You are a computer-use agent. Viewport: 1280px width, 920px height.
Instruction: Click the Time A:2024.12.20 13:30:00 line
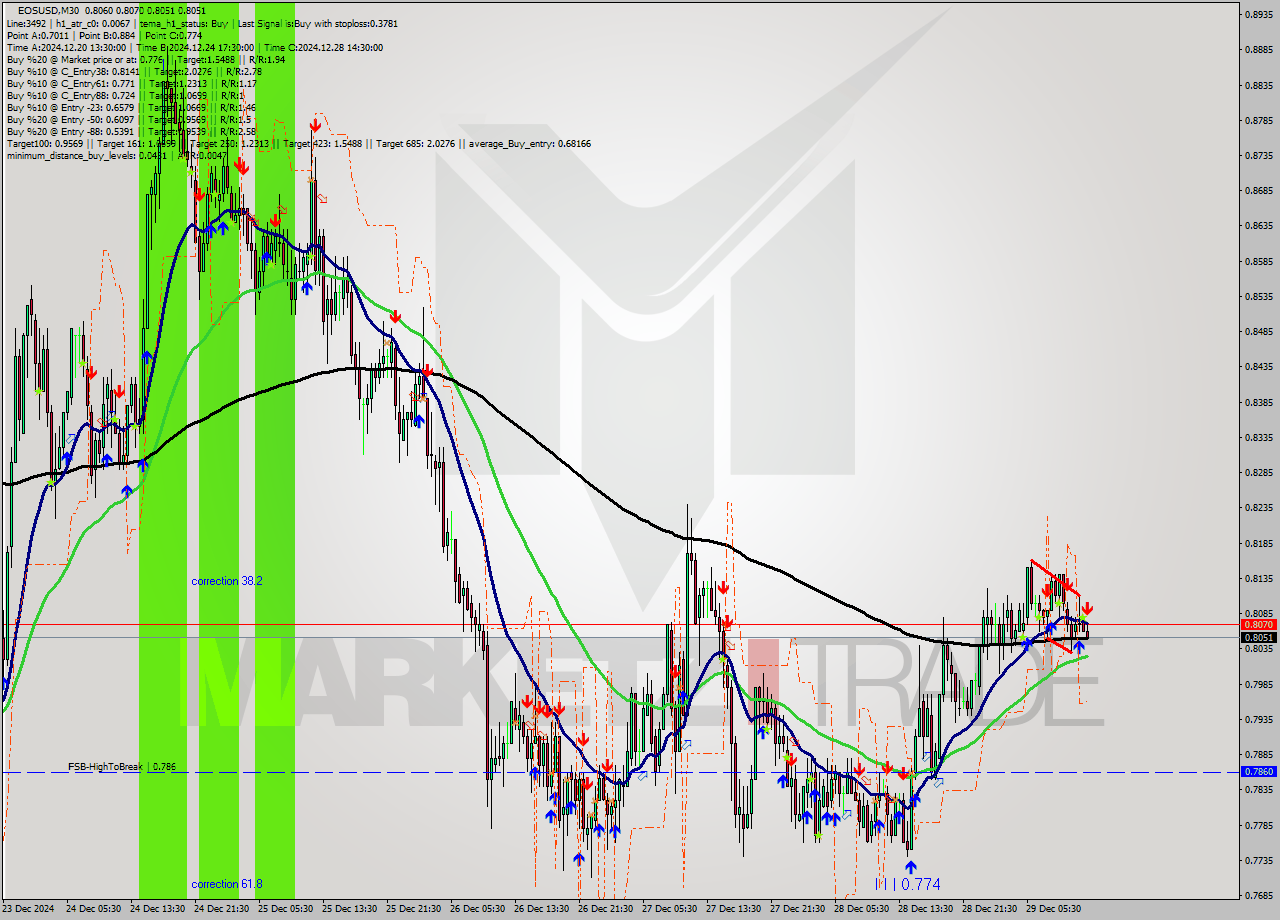pyautogui.click(x=194, y=47)
